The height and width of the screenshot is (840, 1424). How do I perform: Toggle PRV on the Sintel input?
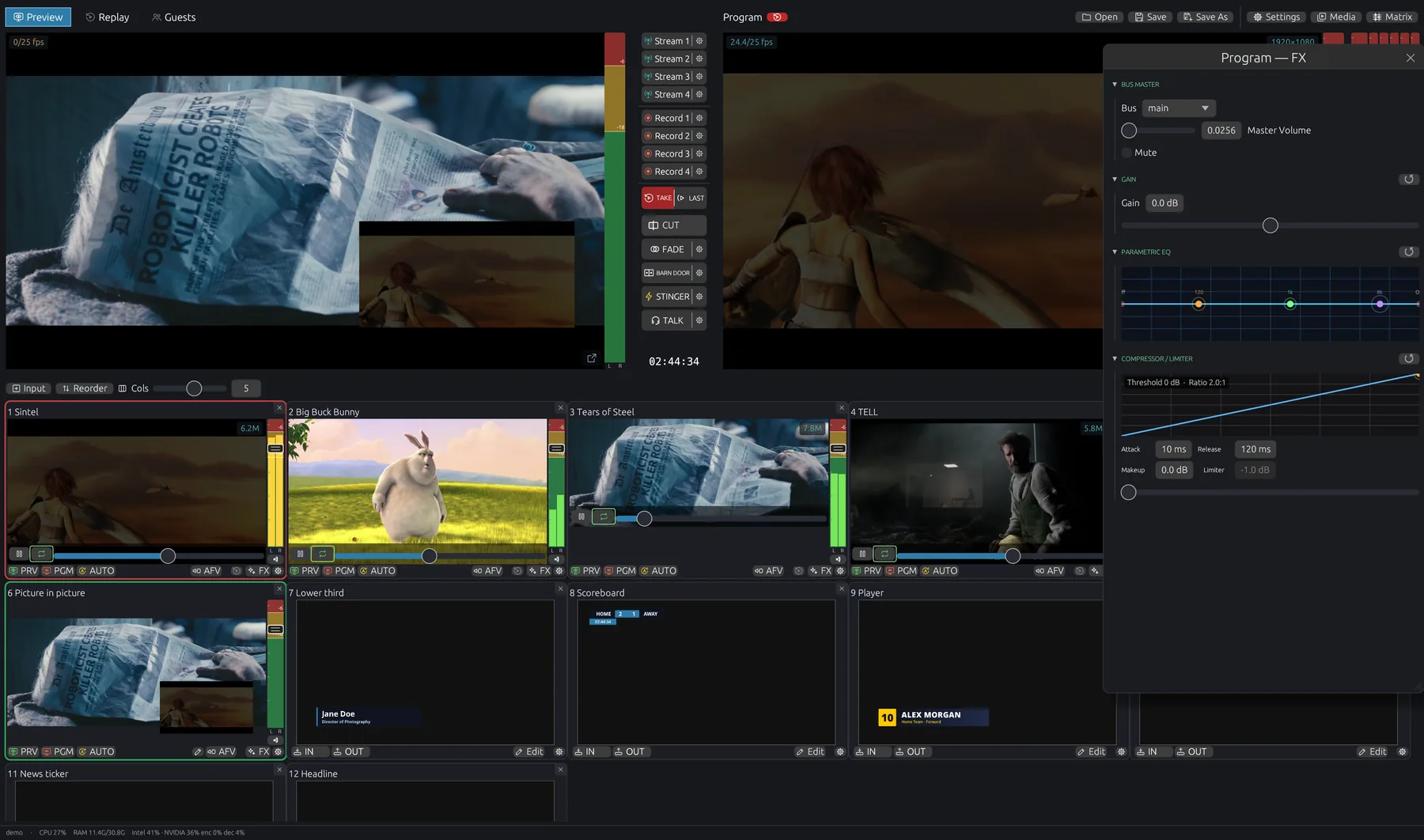pyautogui.click(x=24, y=571)
